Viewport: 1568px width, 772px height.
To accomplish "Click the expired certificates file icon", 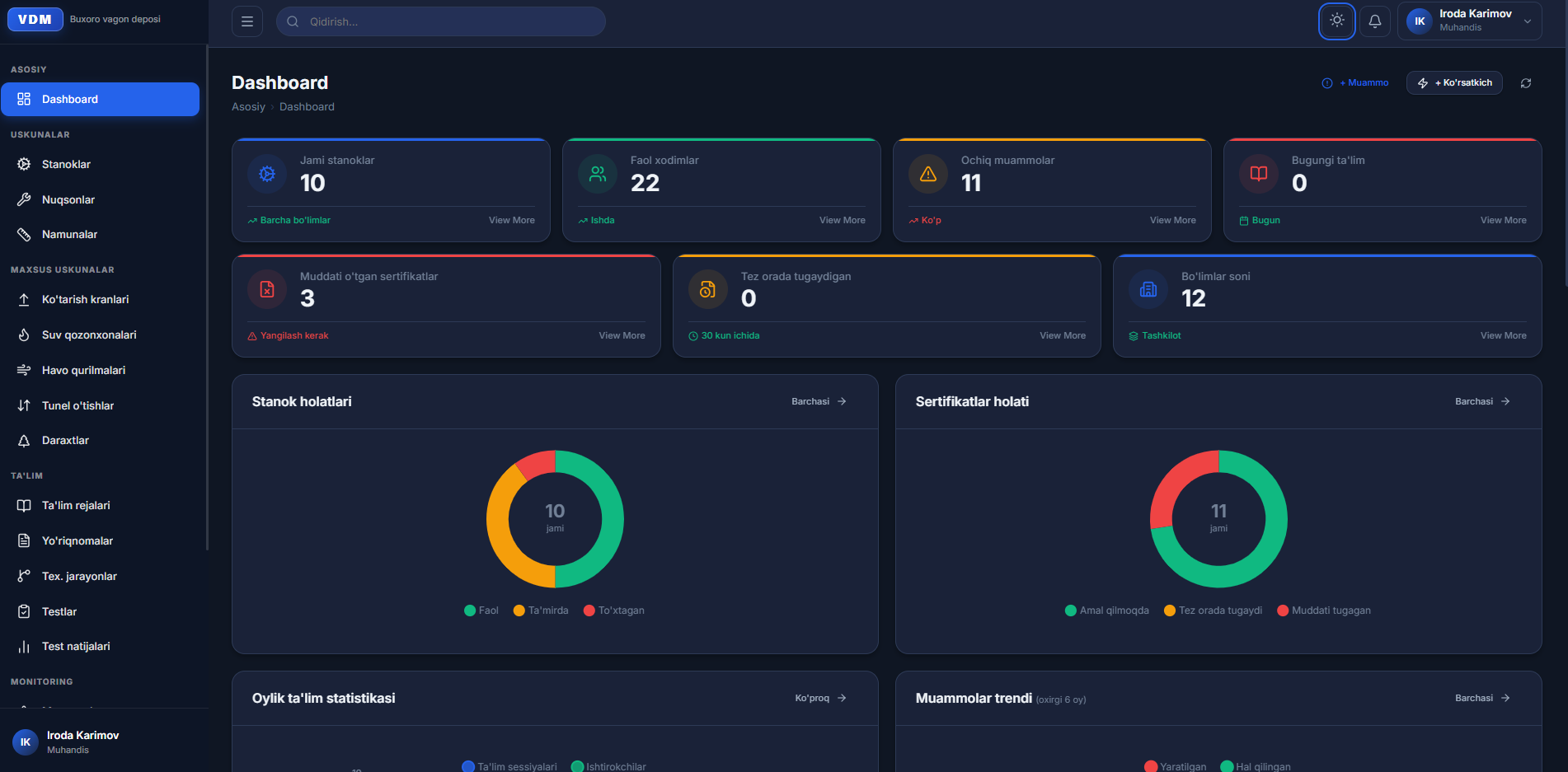I will click(267, 289).
